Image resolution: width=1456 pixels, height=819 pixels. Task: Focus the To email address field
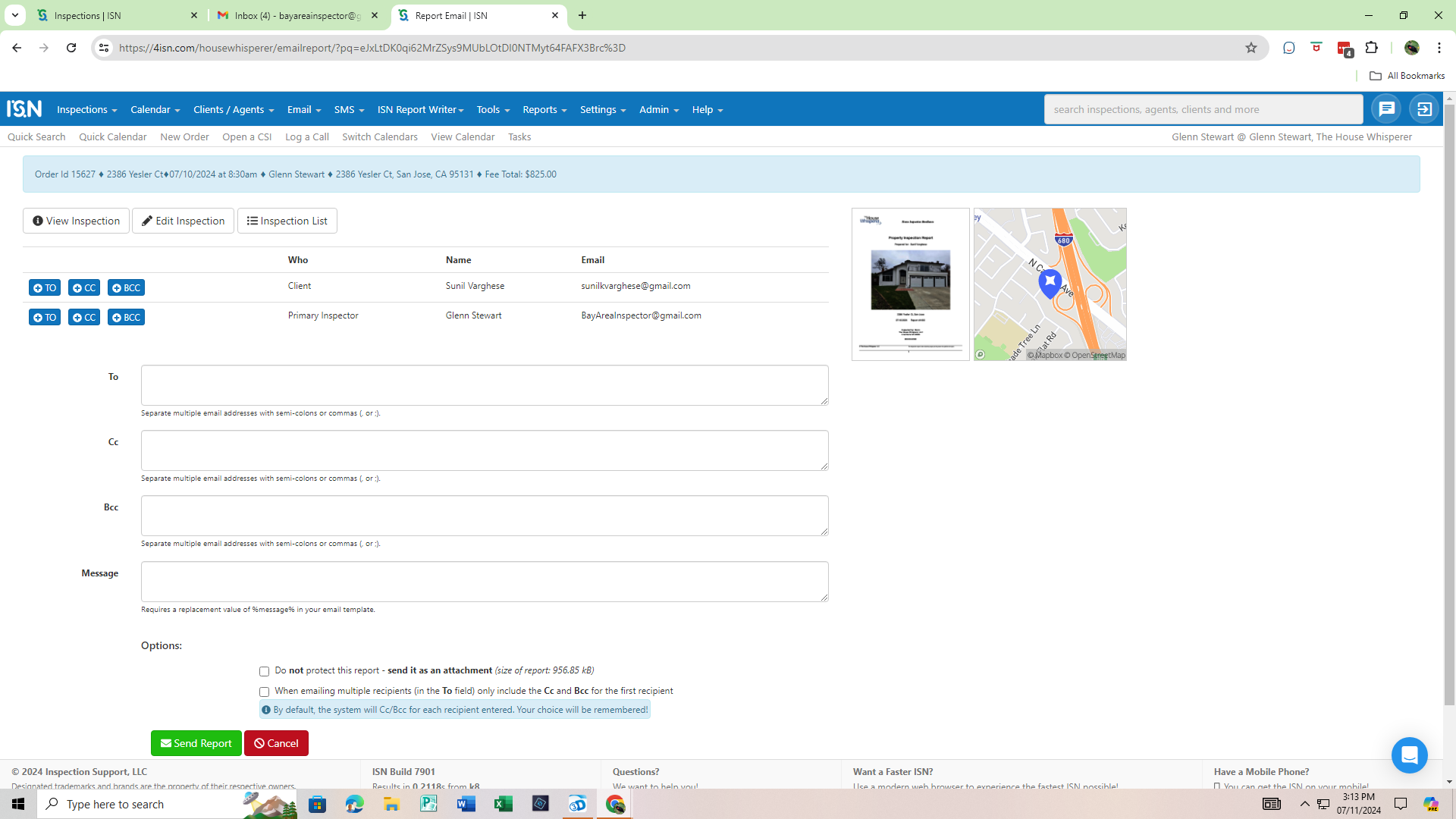[x=485, y=385]
